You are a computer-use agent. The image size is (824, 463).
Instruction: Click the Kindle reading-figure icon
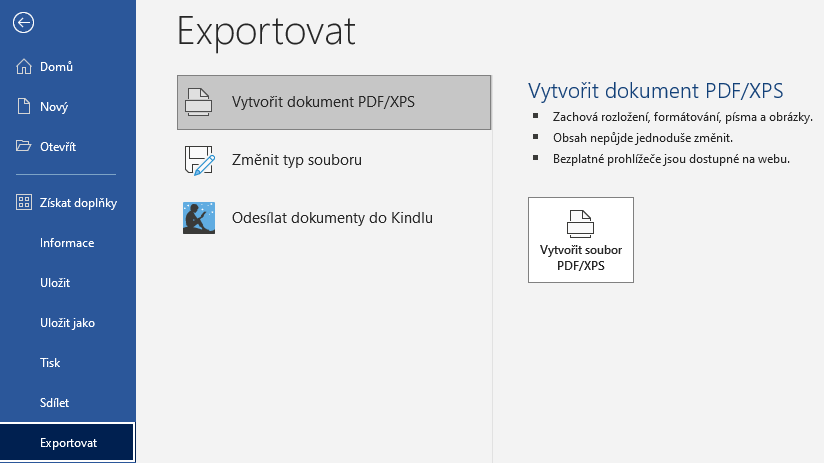pyautogui.click(x=199, y=218)
